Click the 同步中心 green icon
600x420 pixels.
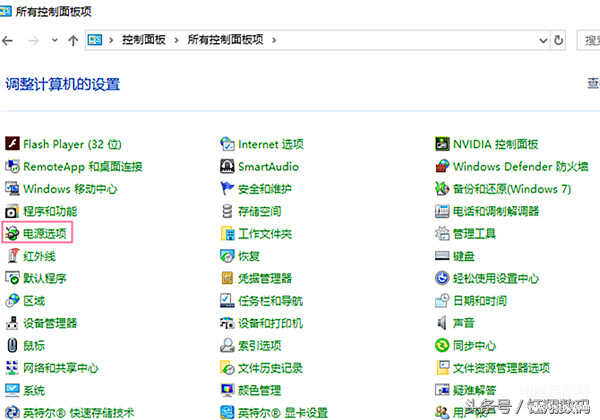coord(442,345)
